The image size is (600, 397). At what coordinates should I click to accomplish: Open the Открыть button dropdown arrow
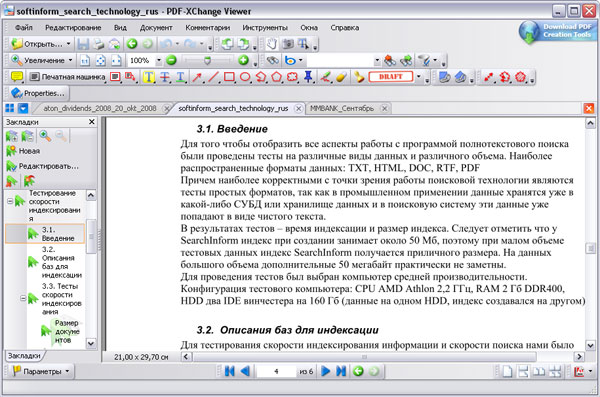(x=68, y=44)
